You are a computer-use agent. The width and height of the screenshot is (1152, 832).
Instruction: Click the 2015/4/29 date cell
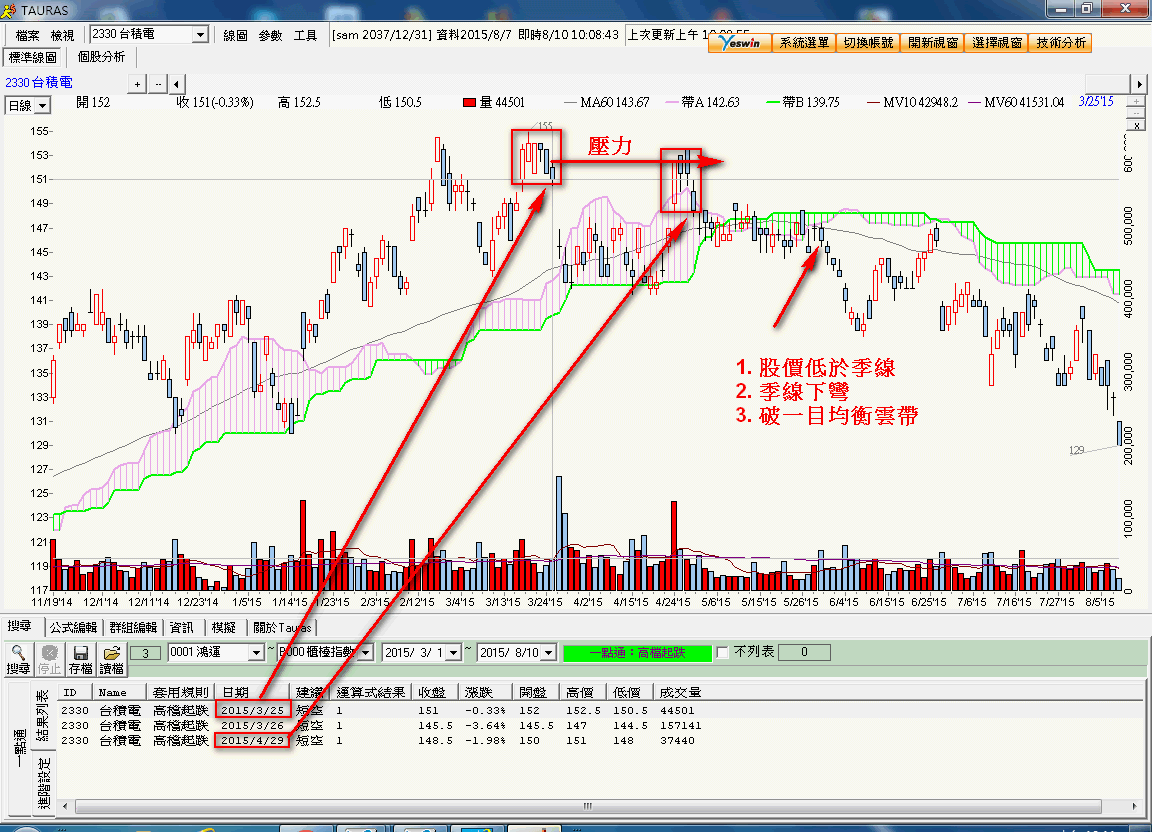click(x=253, y=741)
